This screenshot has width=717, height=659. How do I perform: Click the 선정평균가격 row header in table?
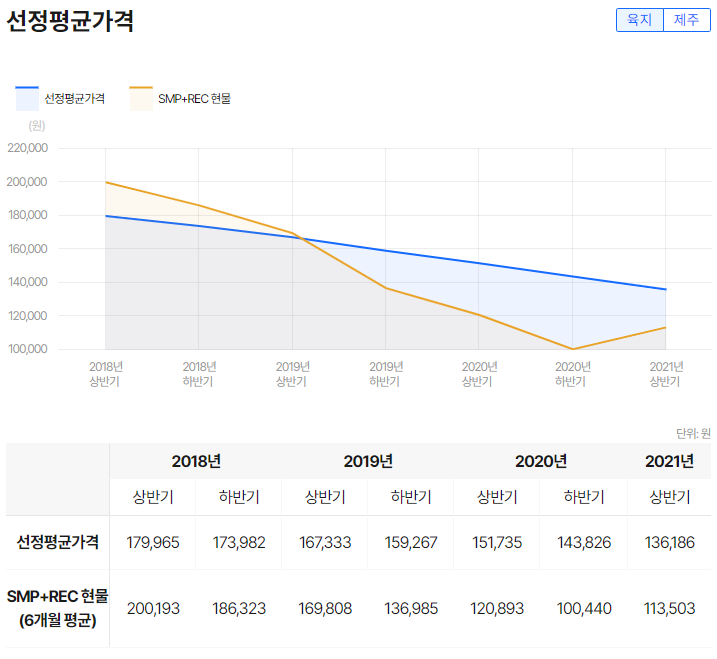58,543
